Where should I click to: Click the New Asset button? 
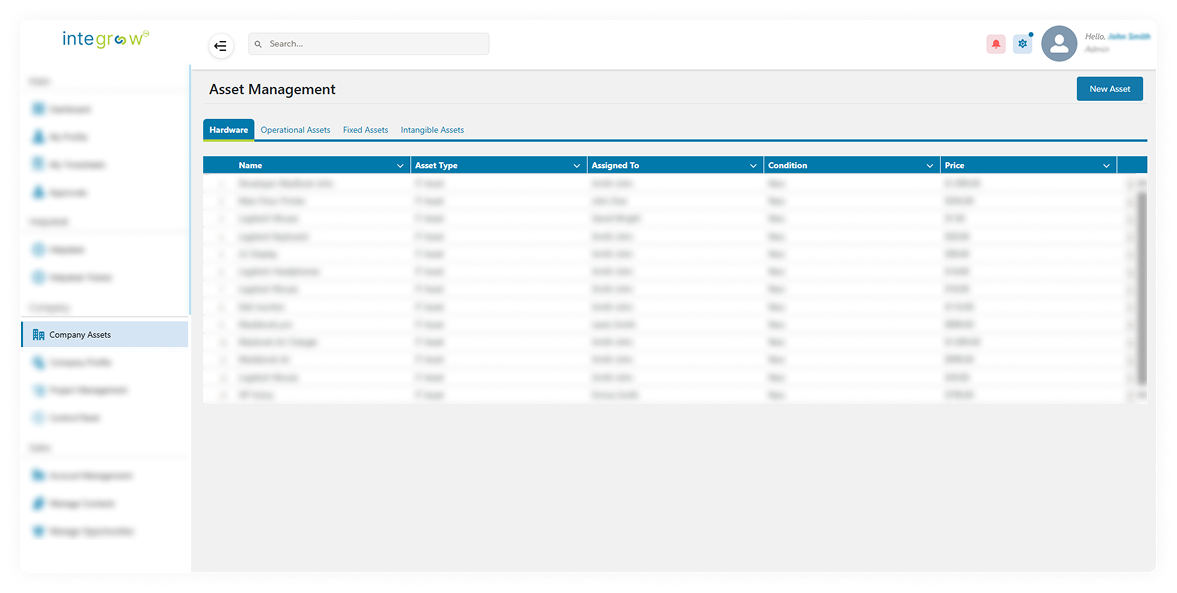[x=1109, y=89]
